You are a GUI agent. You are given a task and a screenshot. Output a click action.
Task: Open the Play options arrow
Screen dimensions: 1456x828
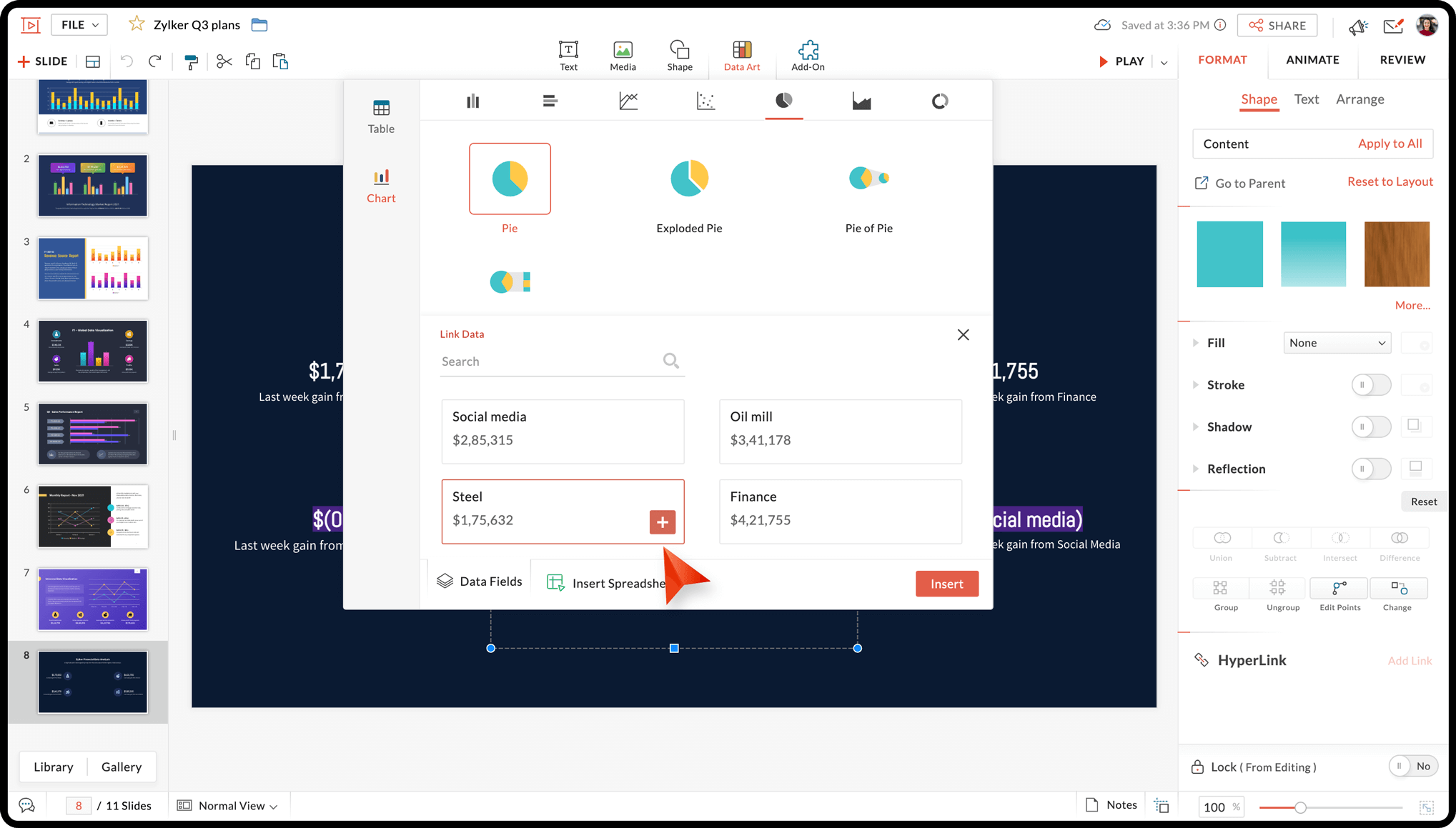(x=1164, y=62)
